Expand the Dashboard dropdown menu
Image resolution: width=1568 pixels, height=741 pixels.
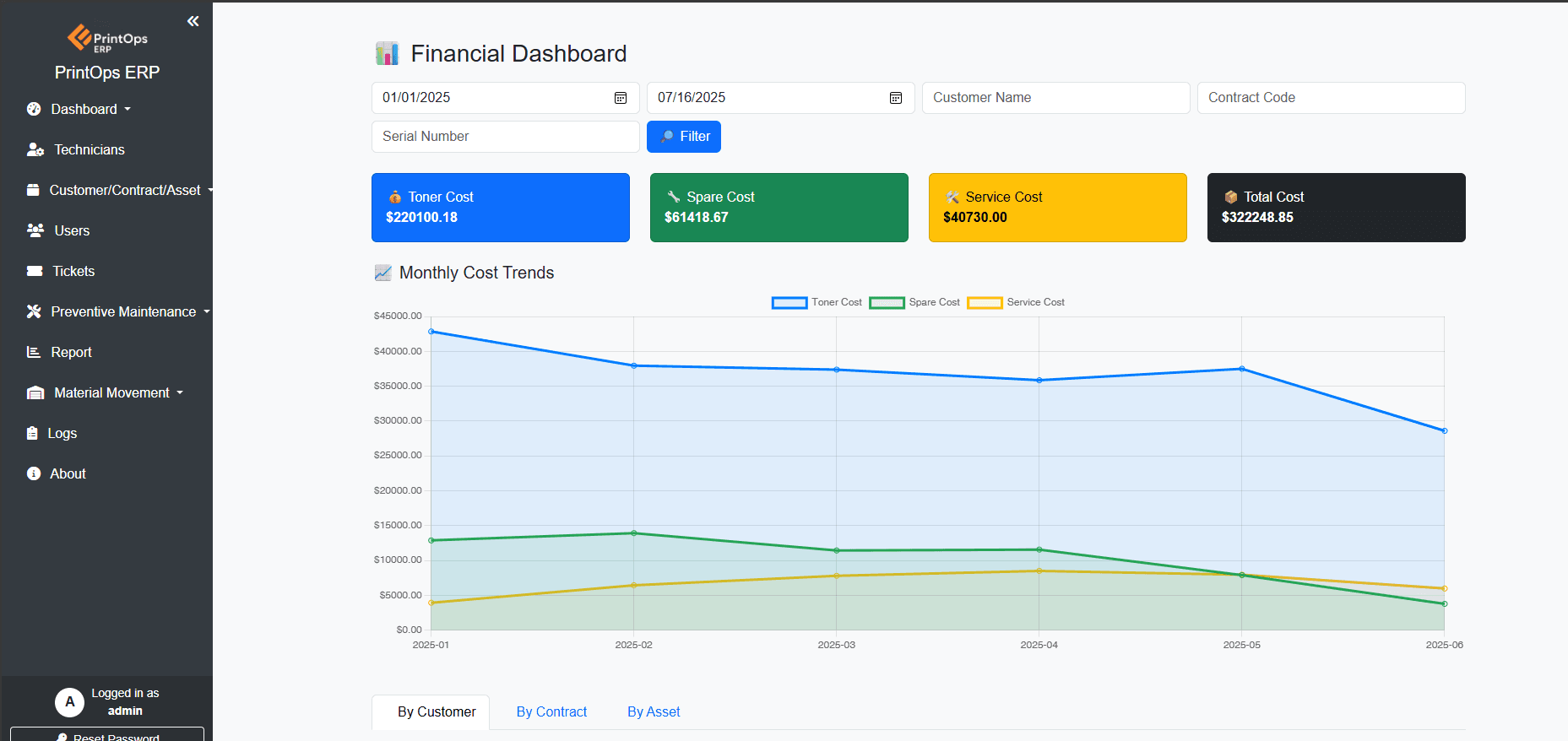128,109
